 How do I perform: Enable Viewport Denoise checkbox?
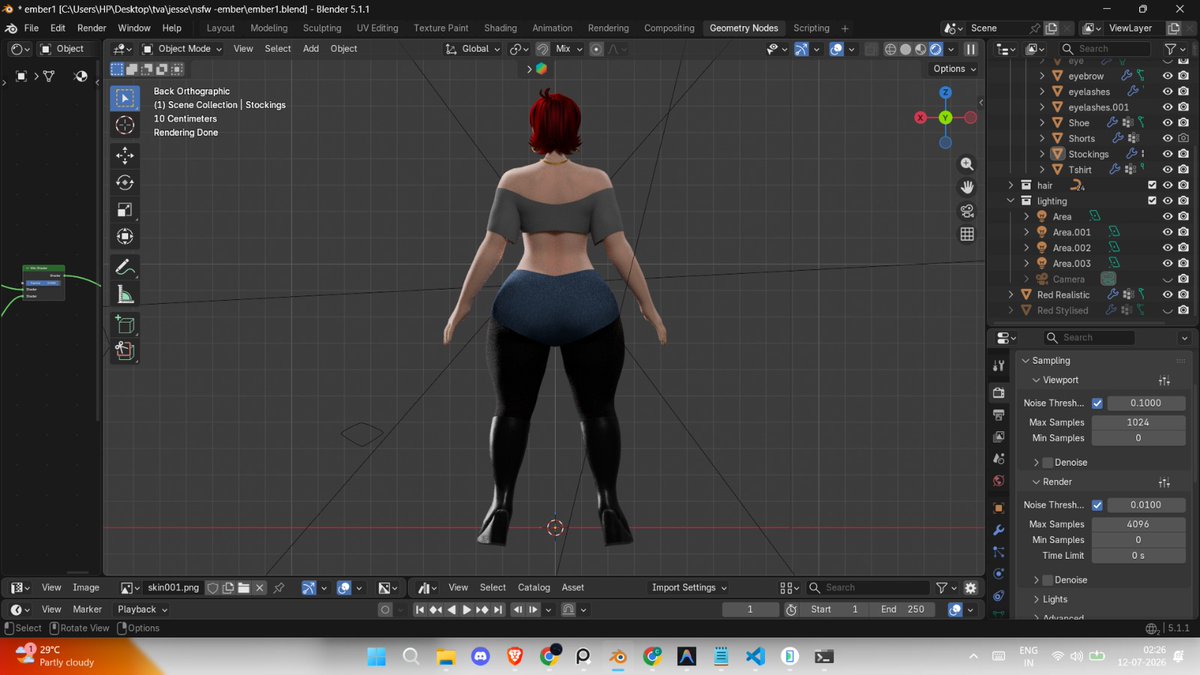point(1048,462)
